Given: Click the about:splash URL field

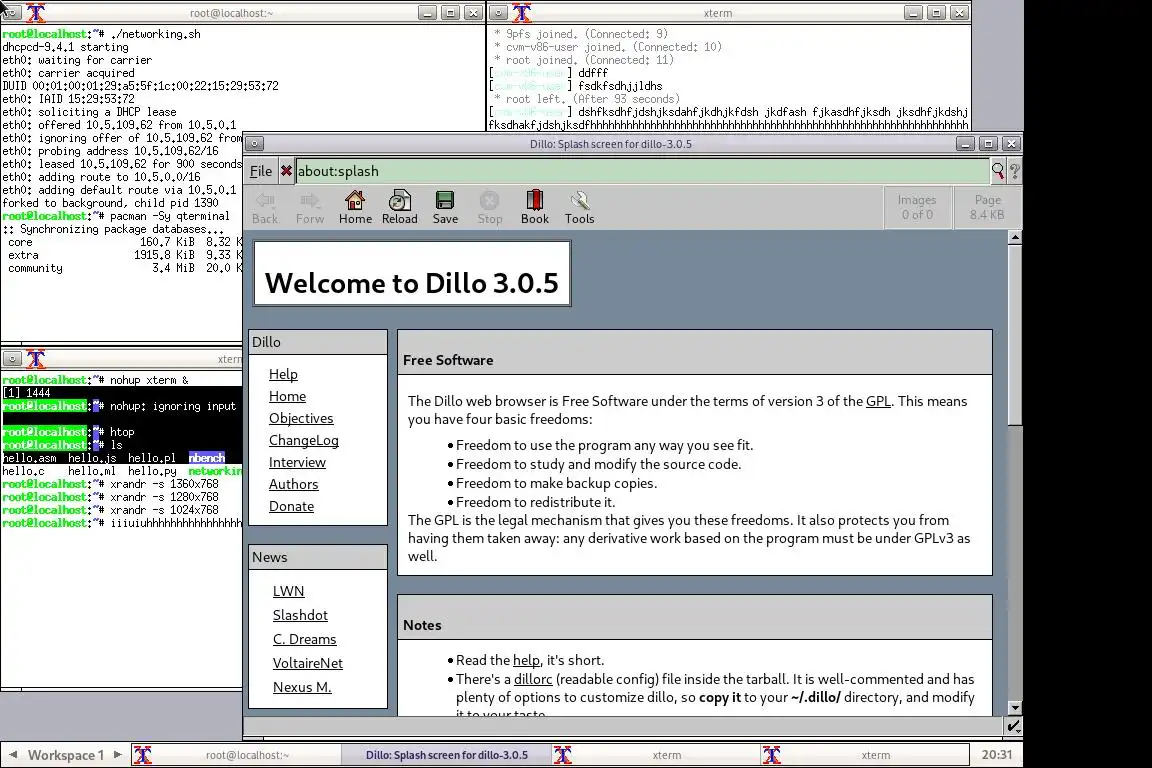Looking at the screenshot, I should [641, 171].
